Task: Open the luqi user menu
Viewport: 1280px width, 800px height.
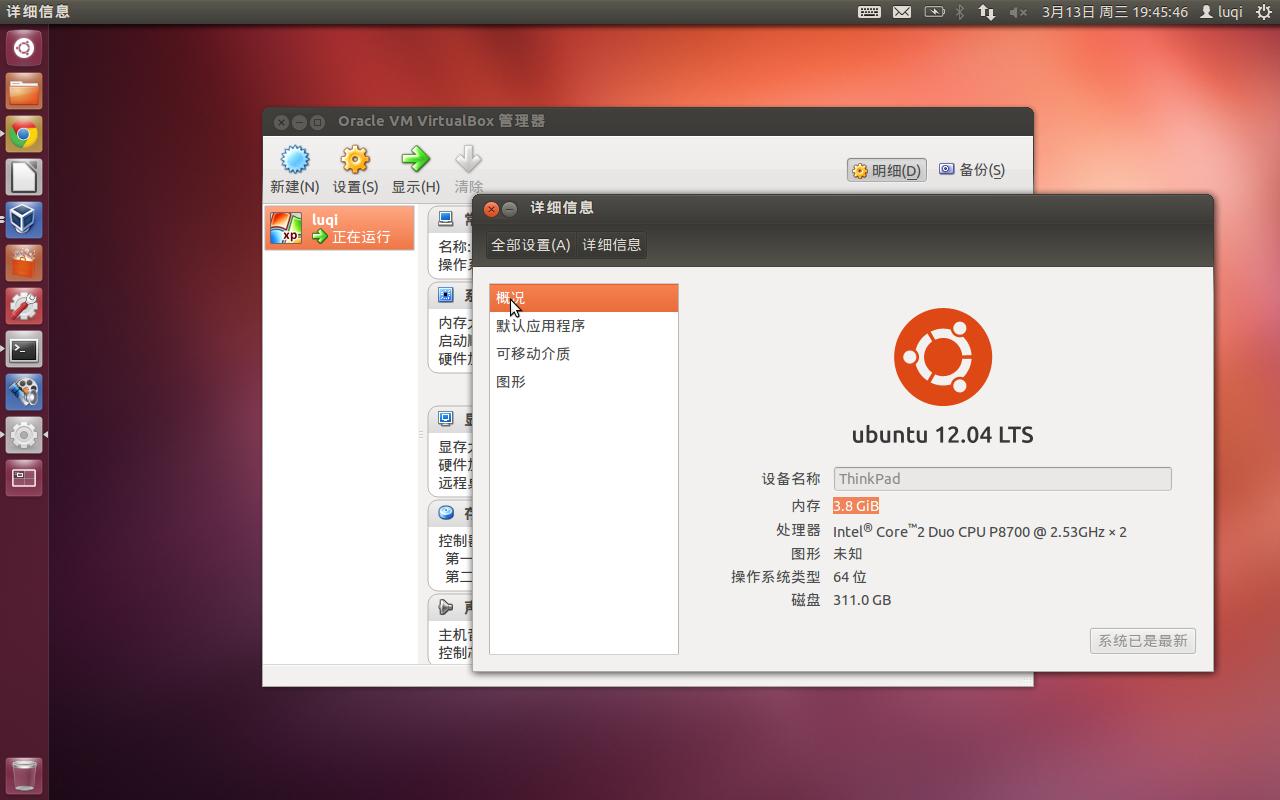Action: [1221, 12]
